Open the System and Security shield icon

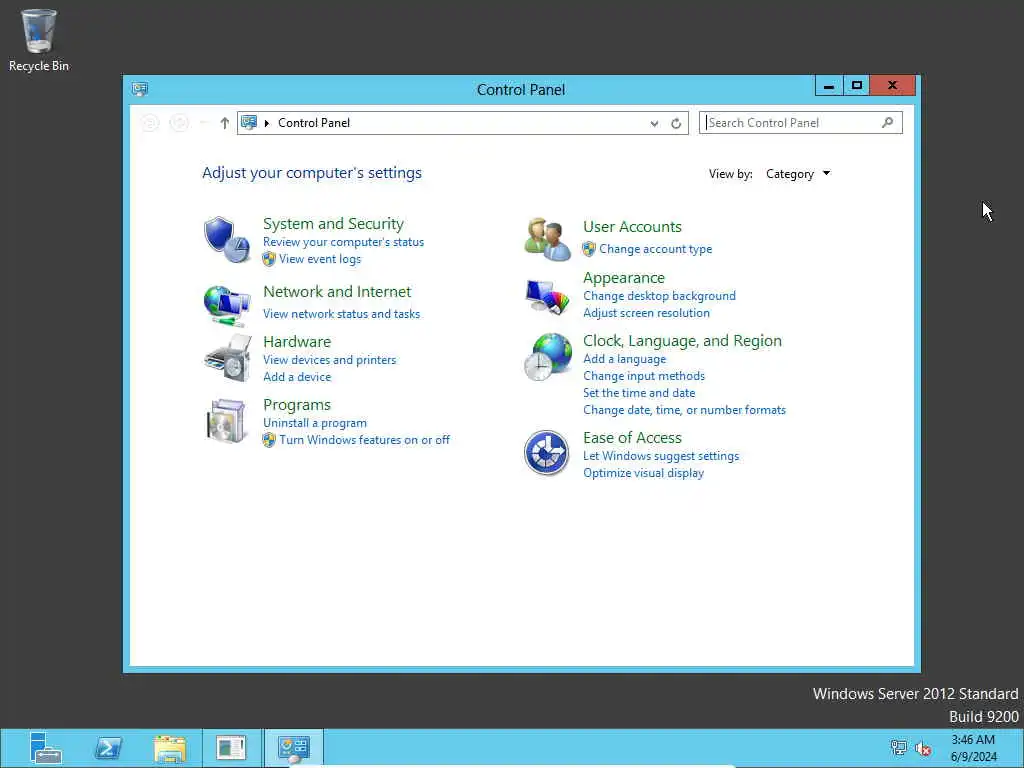tap(227, 240)
